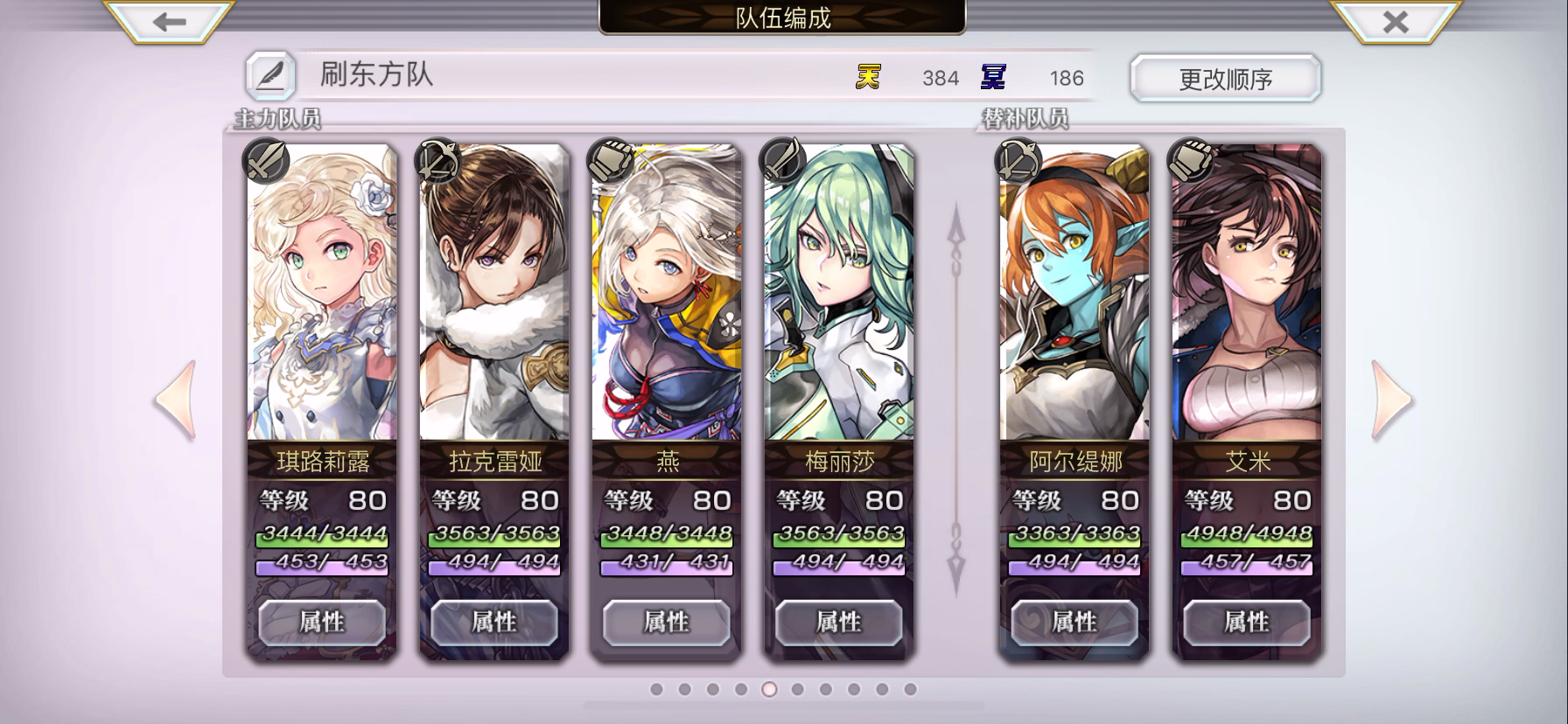1568x724 pixels.
Task: Click sword class icon on 琪路莉露 card
Action: (x=265, y=159)
